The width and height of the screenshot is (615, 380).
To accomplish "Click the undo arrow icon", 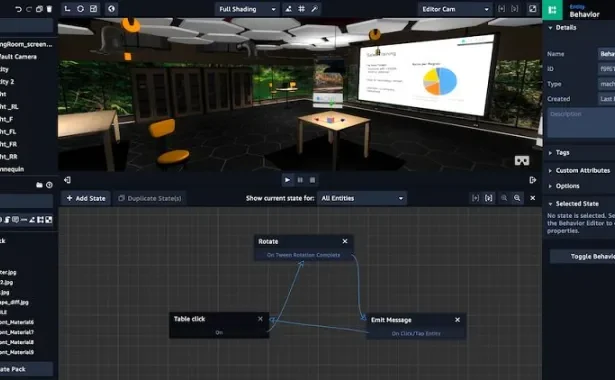I will click(18, 9).
